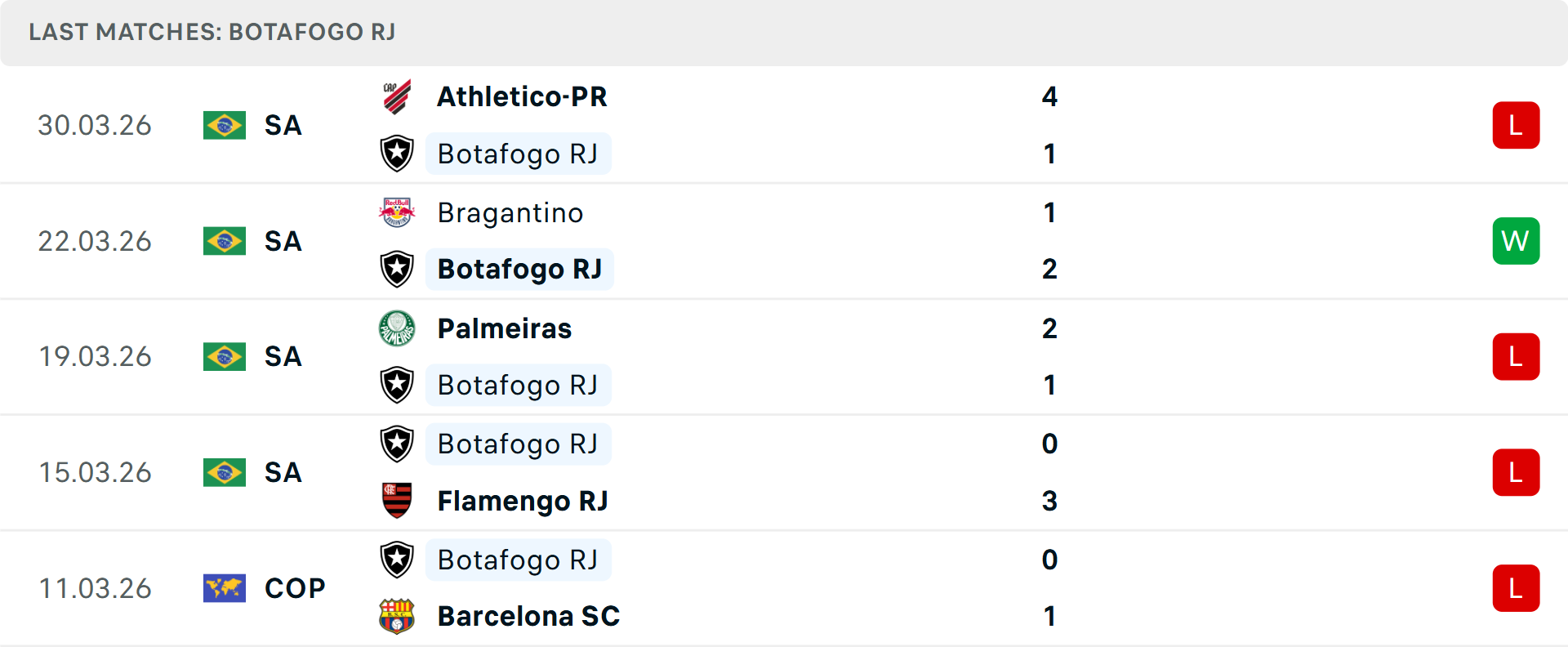The width and height of the screenshot is (1568, 647).
Task: Open the Athletico-PR team link
Action: (x=522, y=97)
